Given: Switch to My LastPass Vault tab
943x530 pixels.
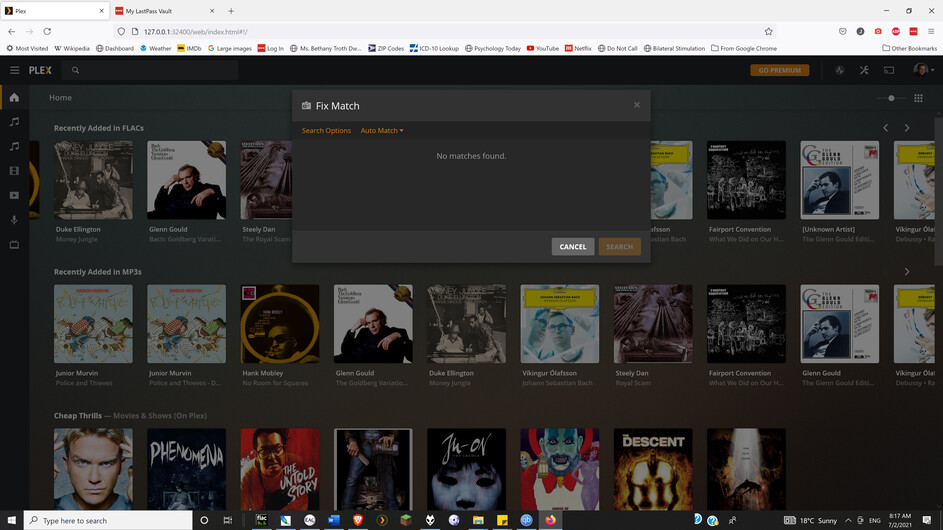Looking at the screenshot, I should click(x=164, y=11).
